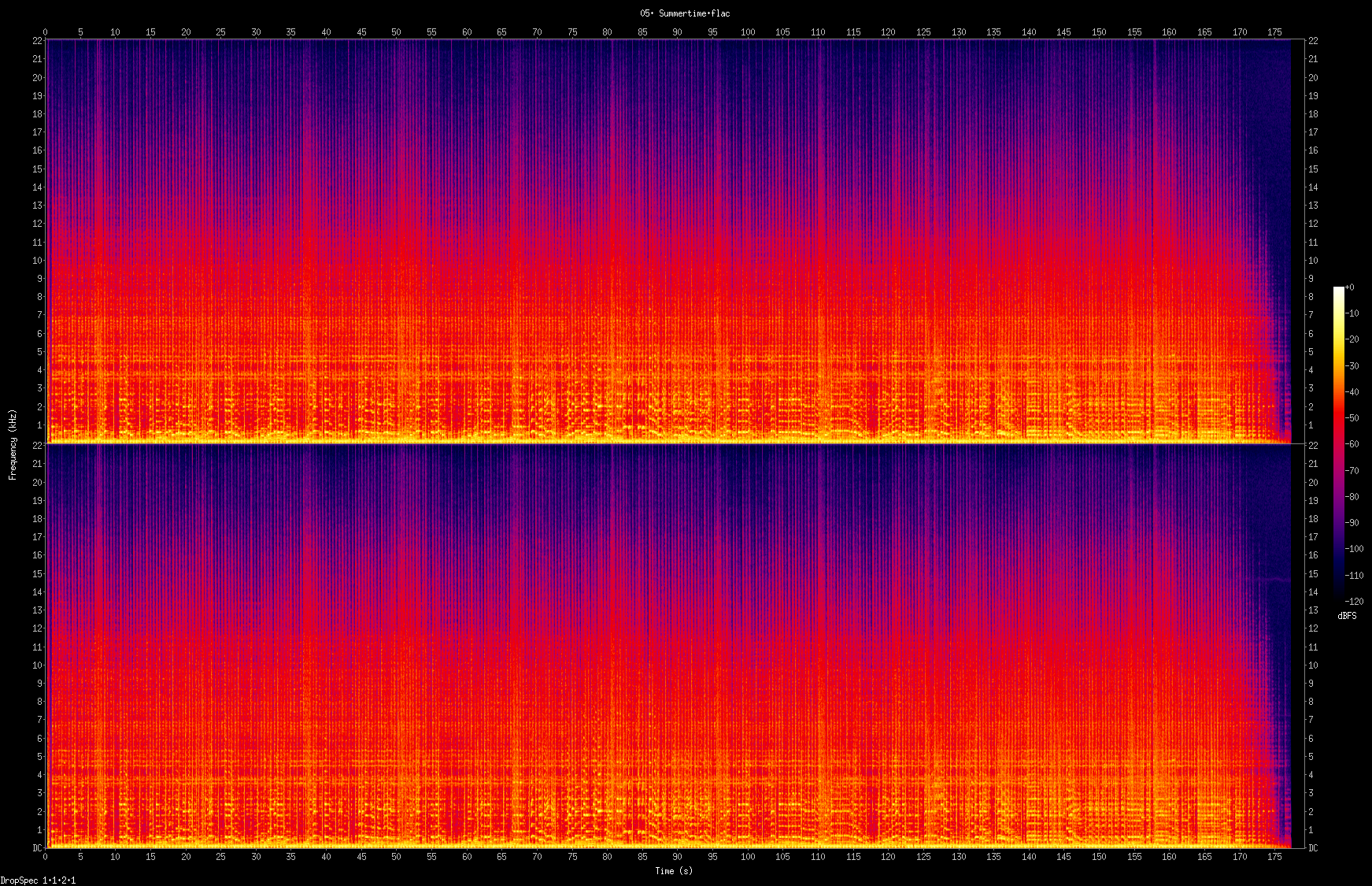
Task: Select the -90 level on the dBFS scale
Action: pos(1352,523)
